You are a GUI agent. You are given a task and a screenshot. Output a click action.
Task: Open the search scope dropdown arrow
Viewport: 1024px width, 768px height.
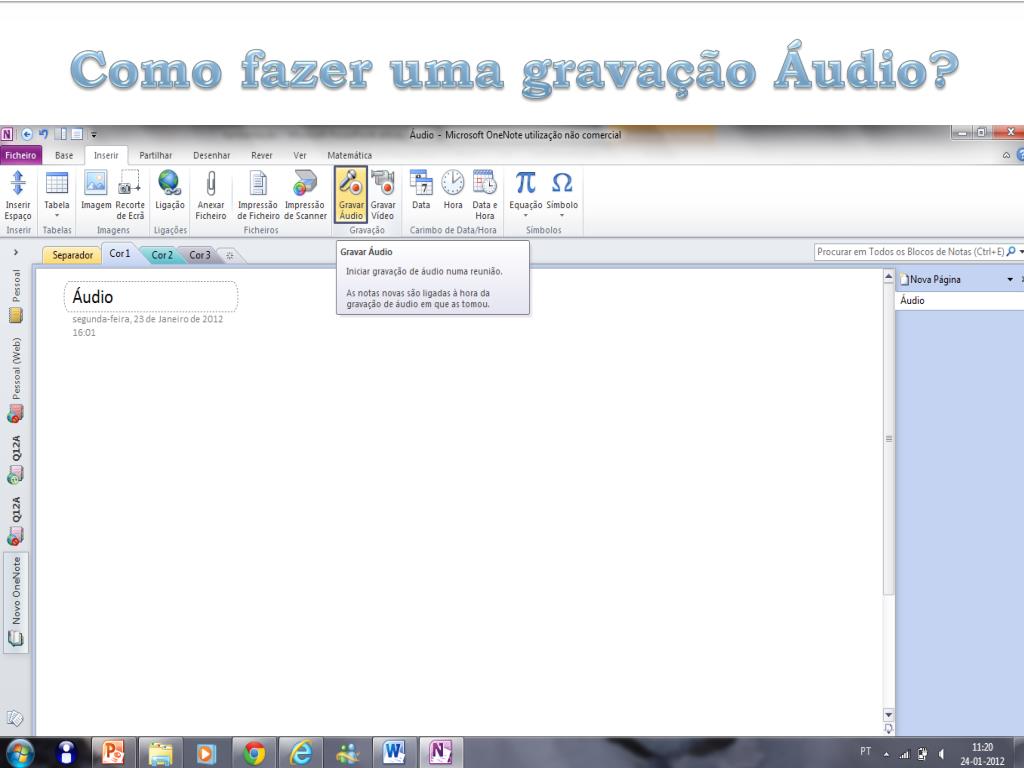[x=1021, y=251]
